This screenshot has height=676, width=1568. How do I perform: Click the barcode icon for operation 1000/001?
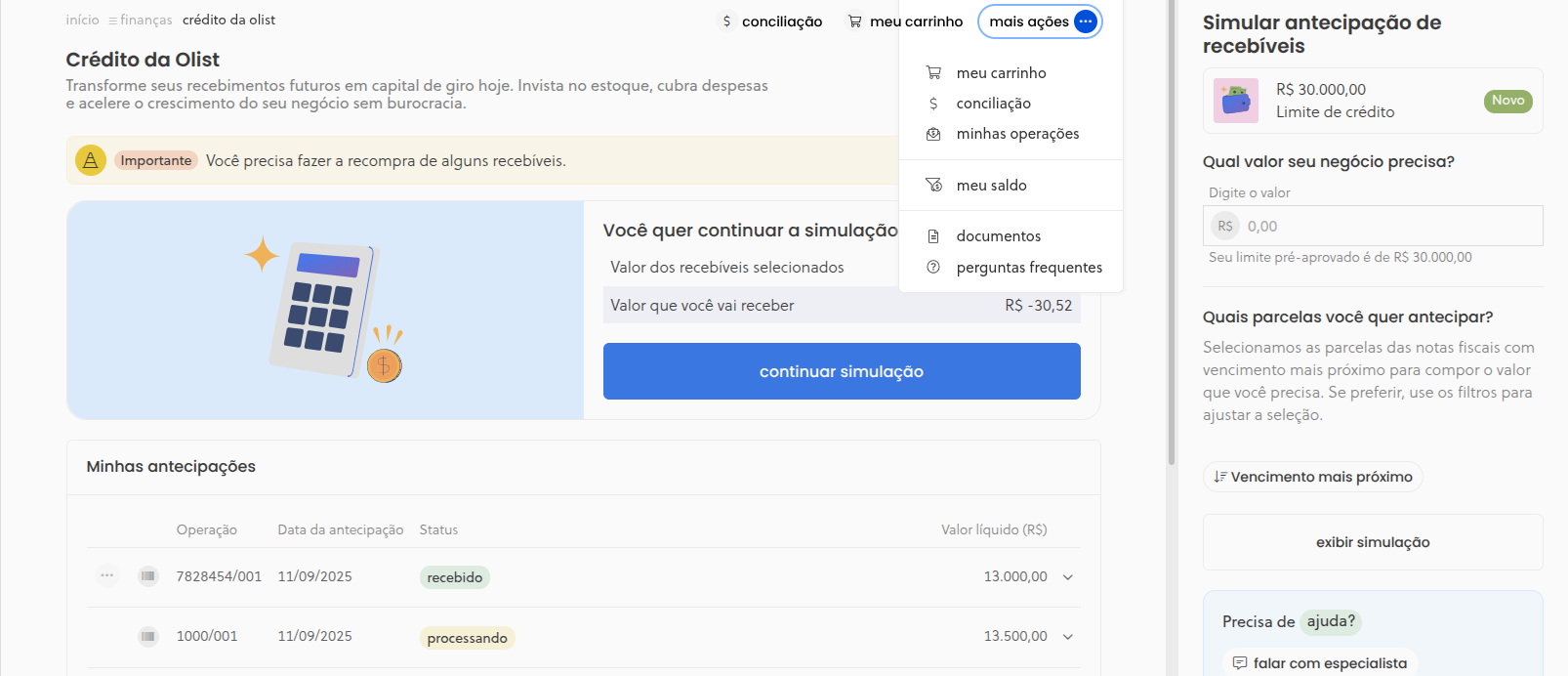coord(148,637)
